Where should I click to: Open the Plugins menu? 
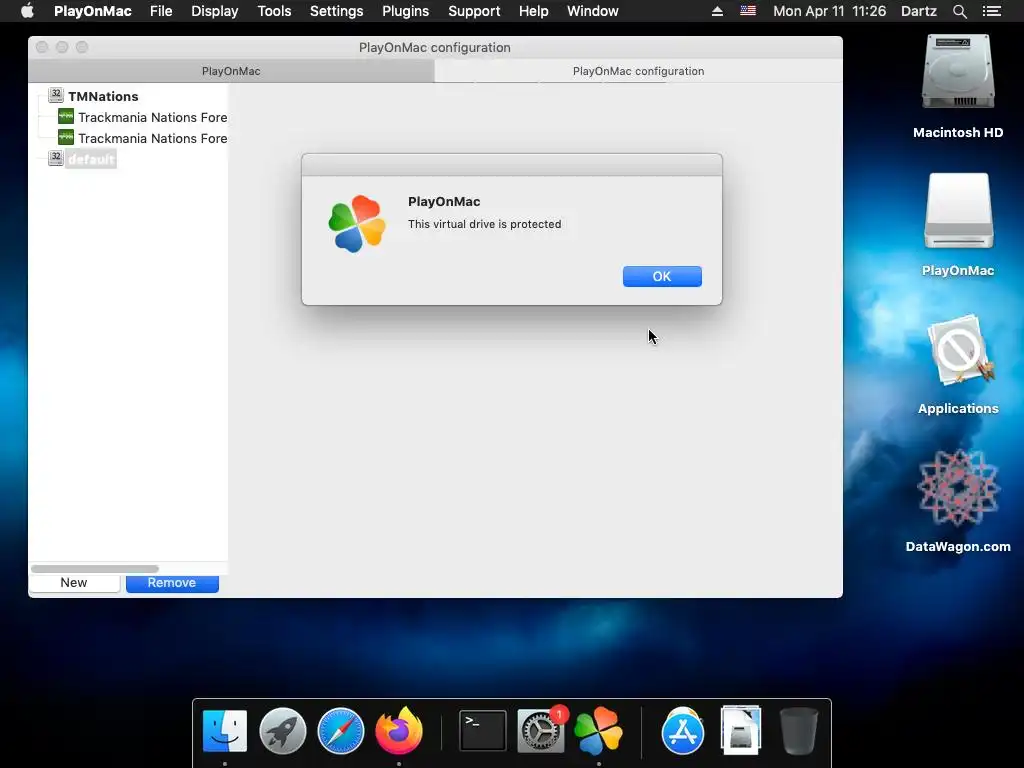coord(406,11)
